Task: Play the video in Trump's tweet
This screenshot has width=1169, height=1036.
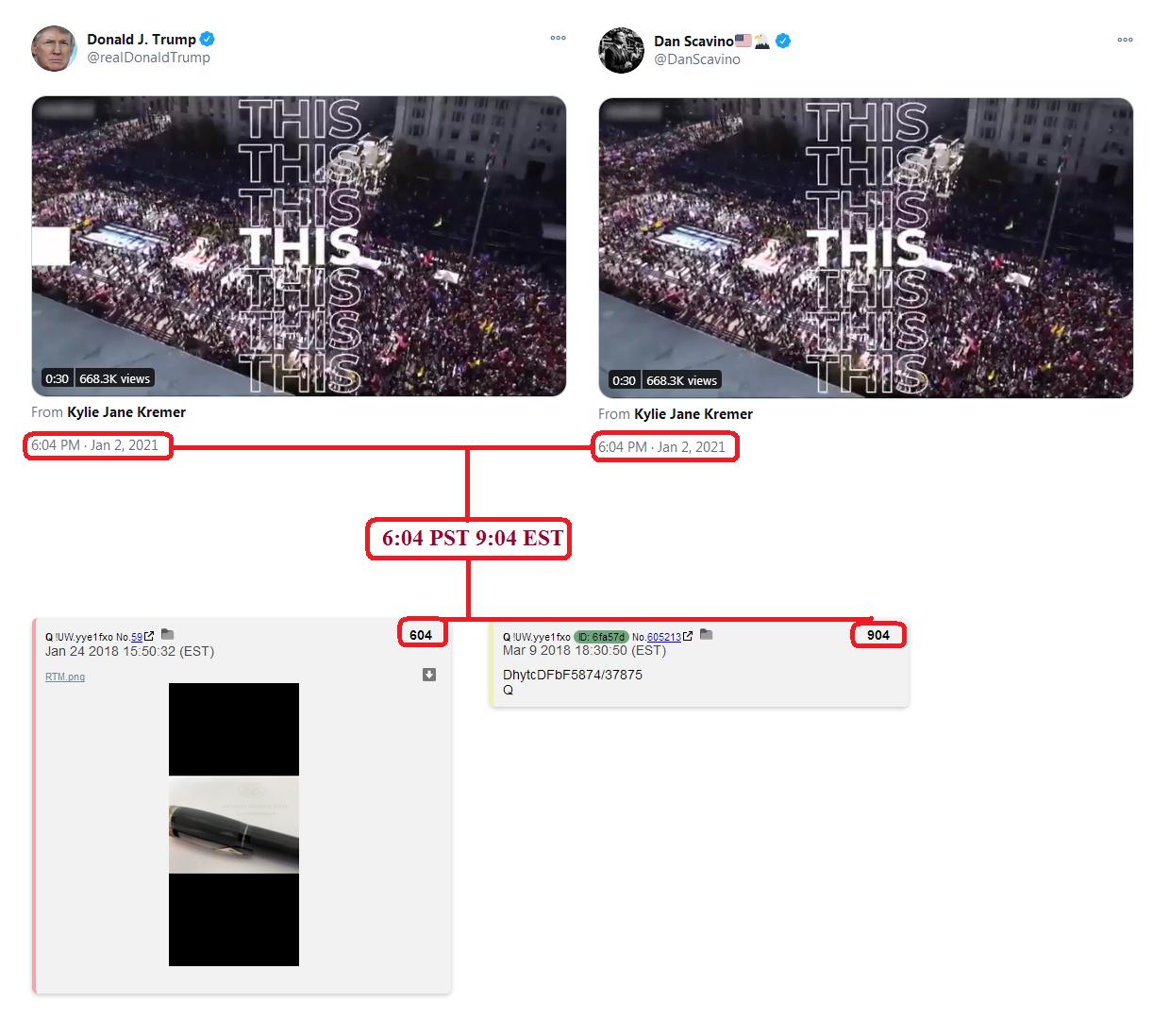Action: point(299,246)
